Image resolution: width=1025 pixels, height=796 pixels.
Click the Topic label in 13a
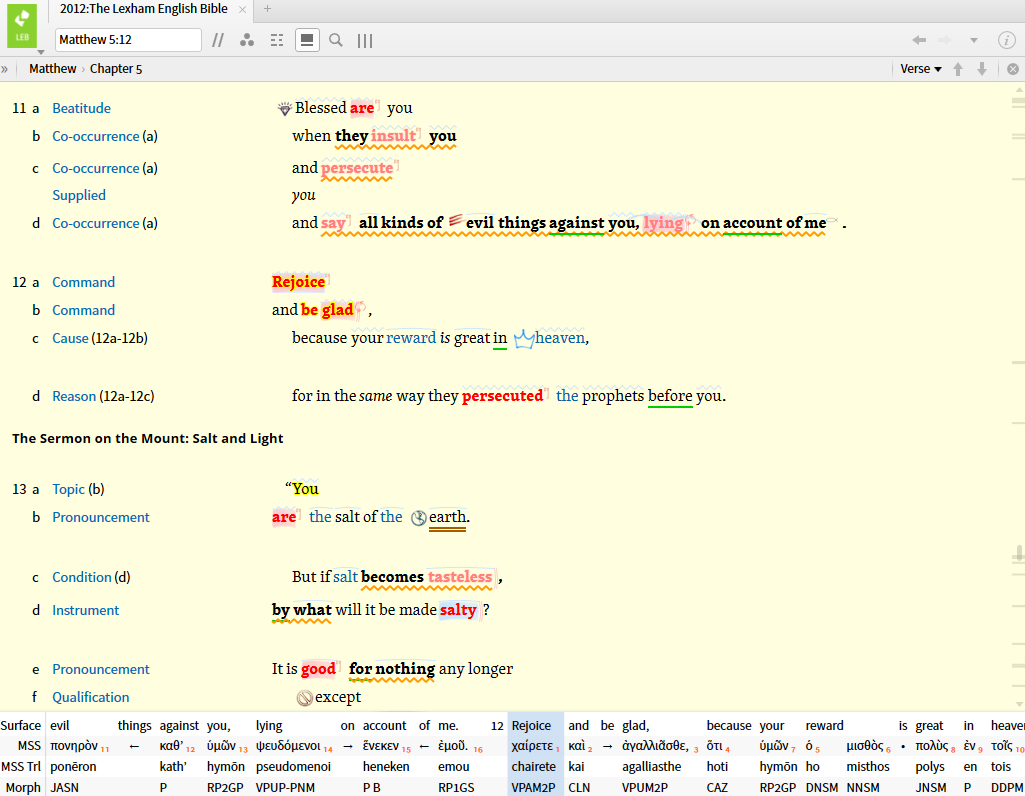point(69,489)
